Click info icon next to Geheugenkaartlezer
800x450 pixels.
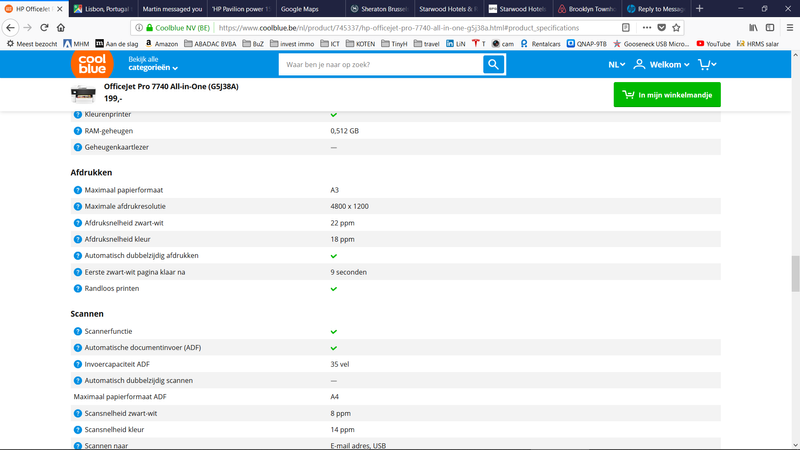[x=78, y=147]
